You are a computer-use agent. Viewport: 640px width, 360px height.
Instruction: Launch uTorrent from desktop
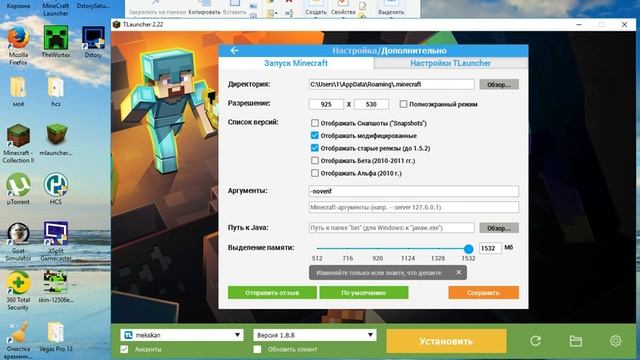point(18,189)
